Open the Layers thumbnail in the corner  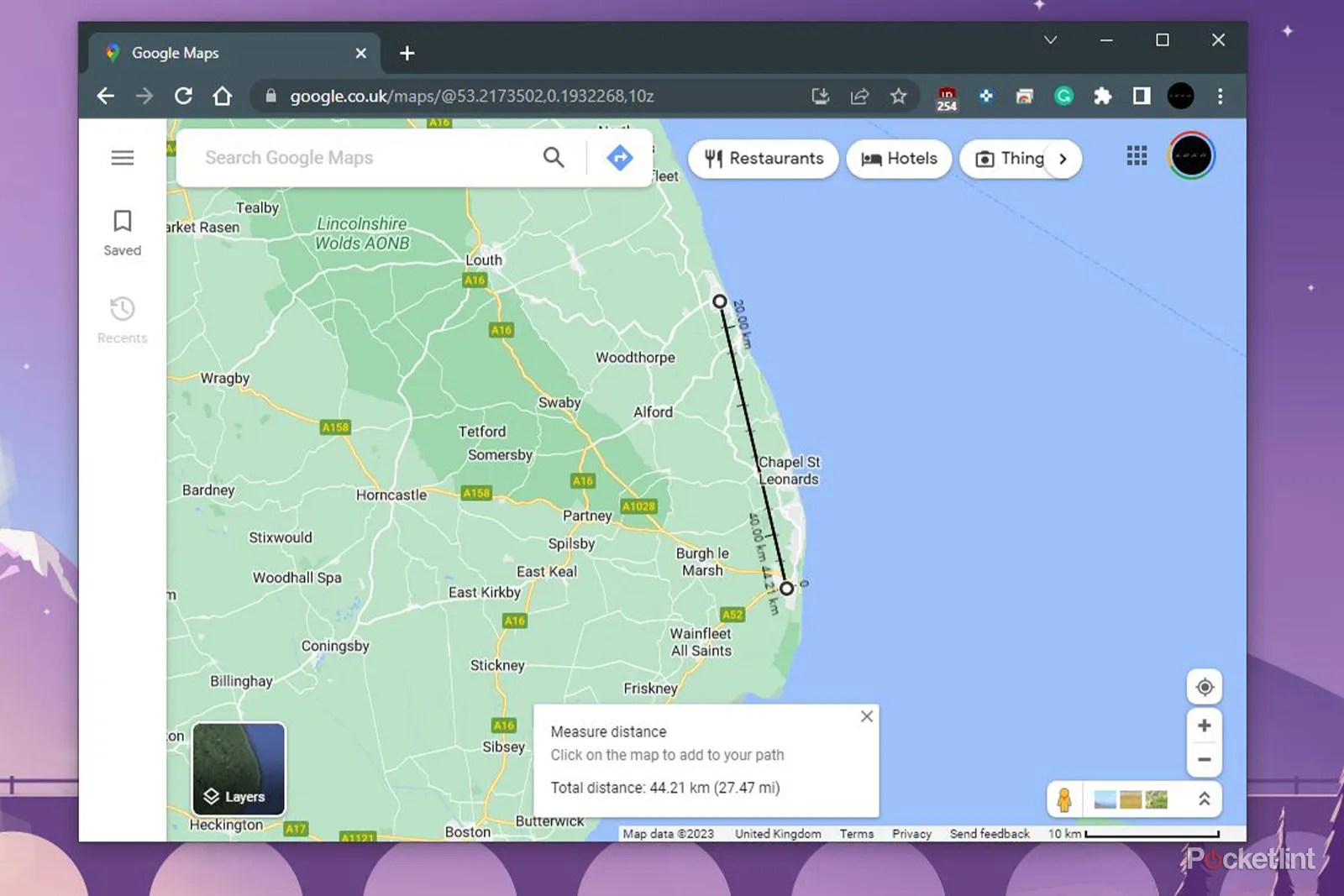click(x=238, y=768)
